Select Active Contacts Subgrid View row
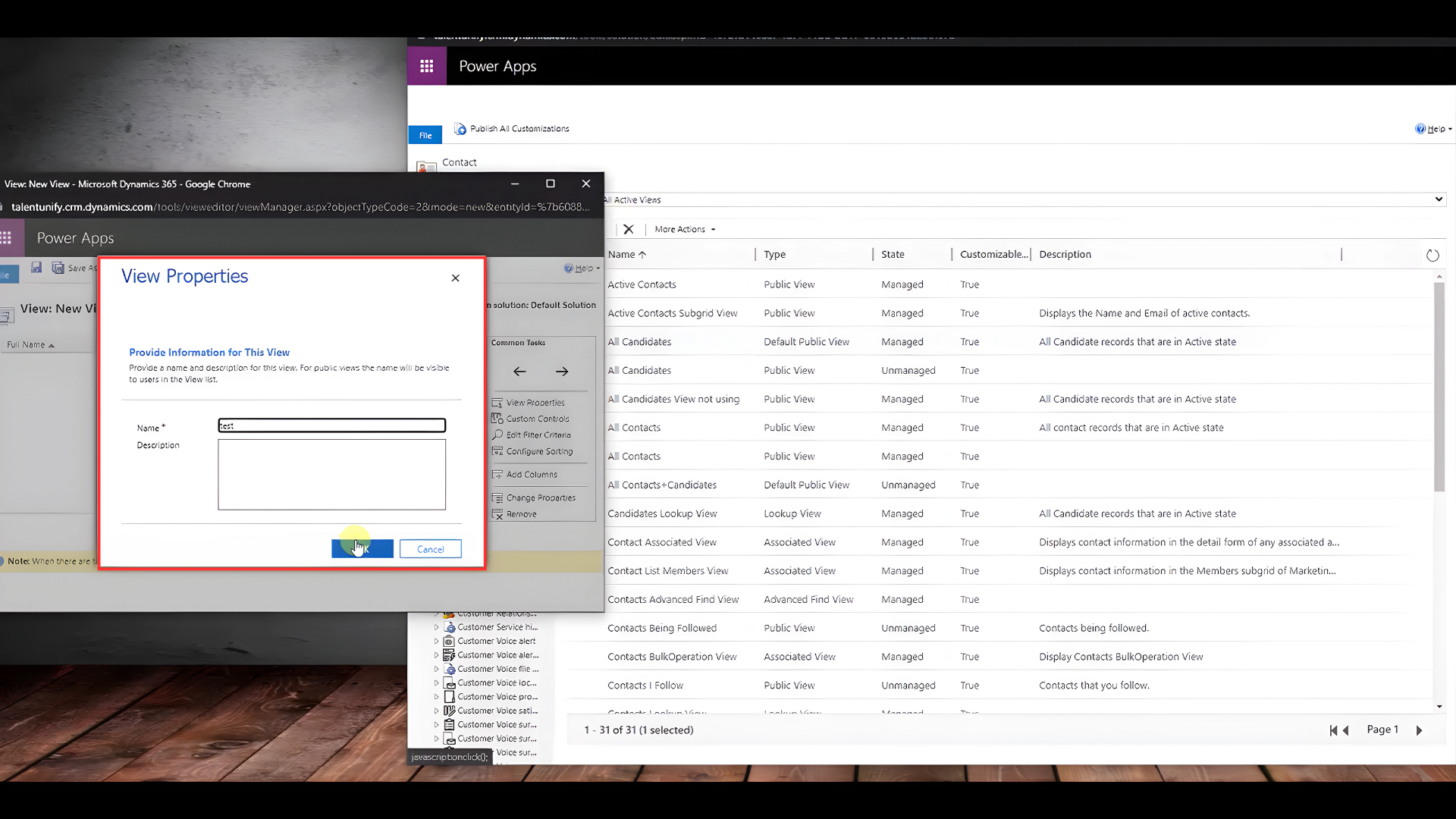This screenshot has width=1456, height=819. [x=1001, y=313]
